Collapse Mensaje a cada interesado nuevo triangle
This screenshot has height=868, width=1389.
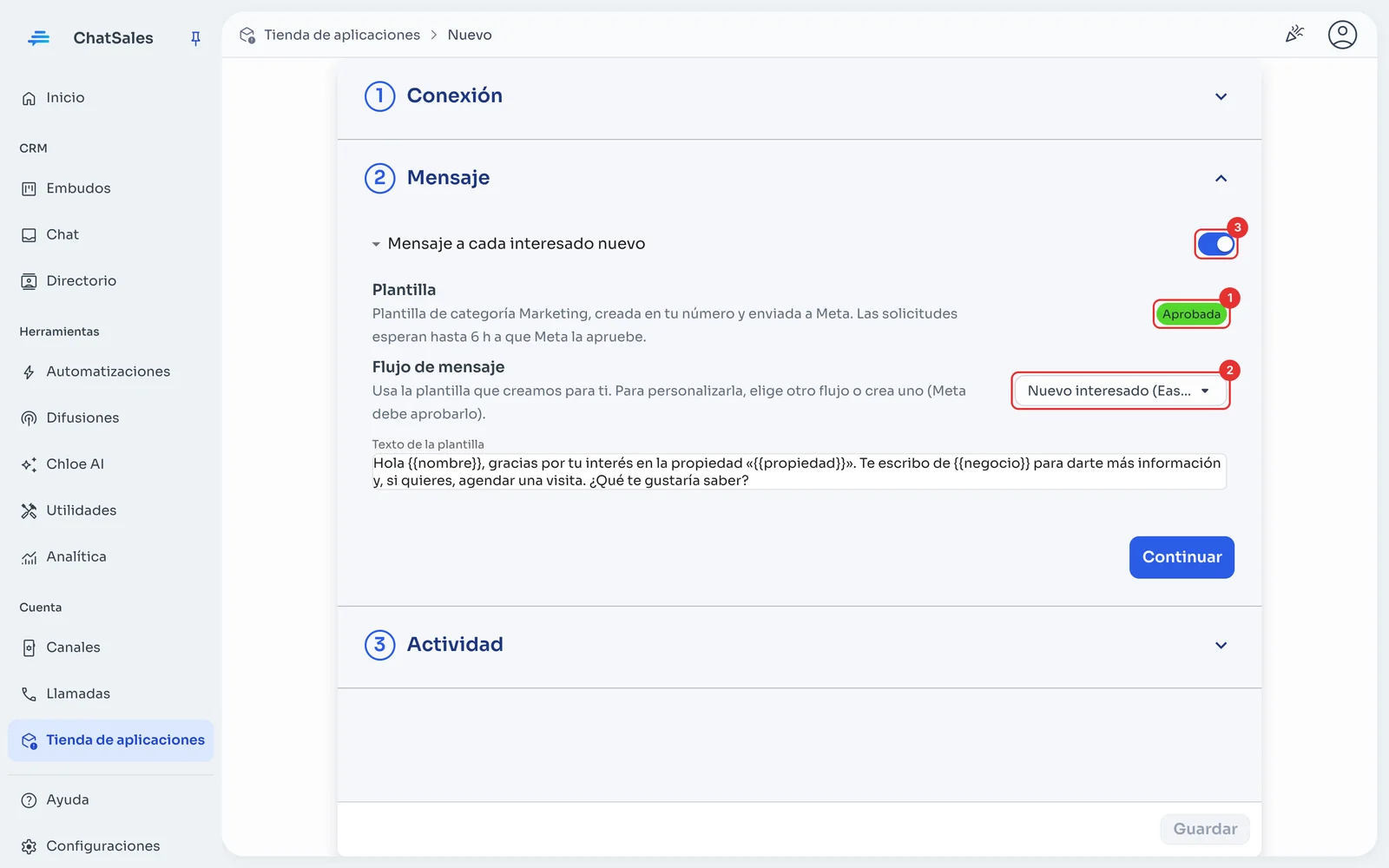376,245
